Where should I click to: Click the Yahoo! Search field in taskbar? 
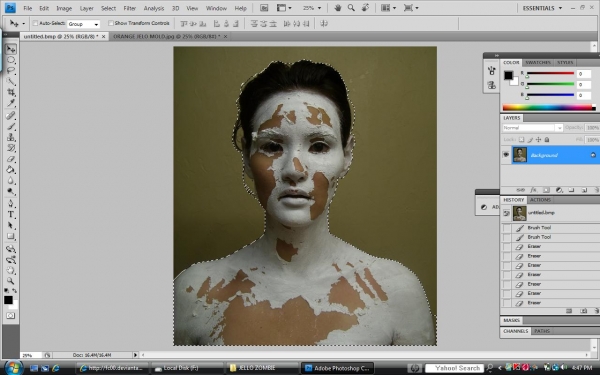[x=453, y=368]
